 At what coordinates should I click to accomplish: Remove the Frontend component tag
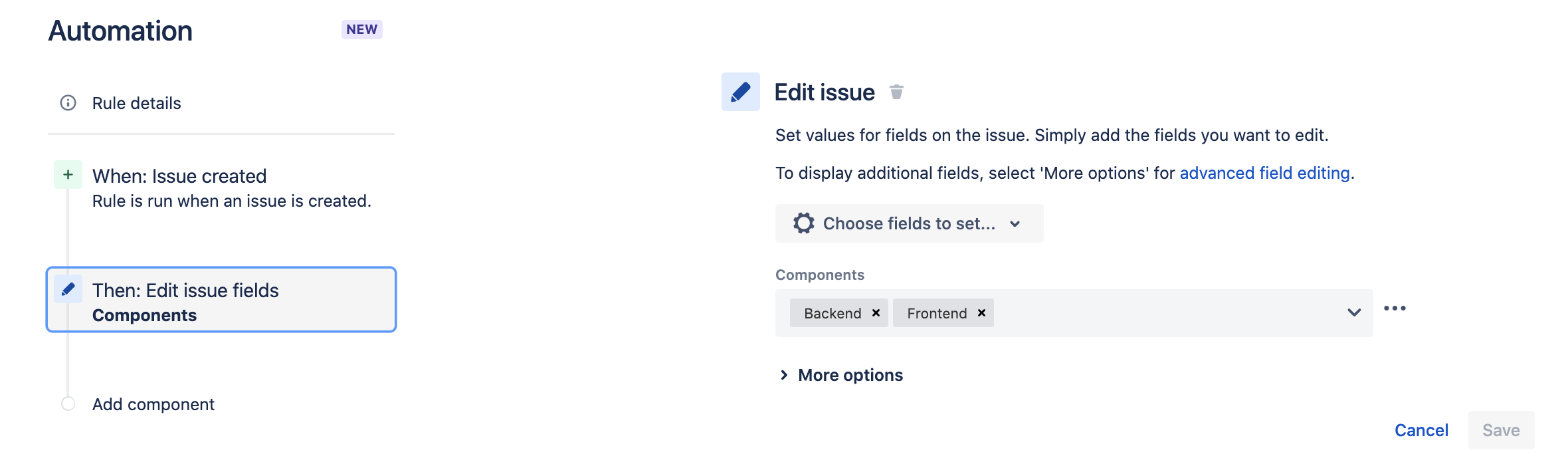[981, 313]
